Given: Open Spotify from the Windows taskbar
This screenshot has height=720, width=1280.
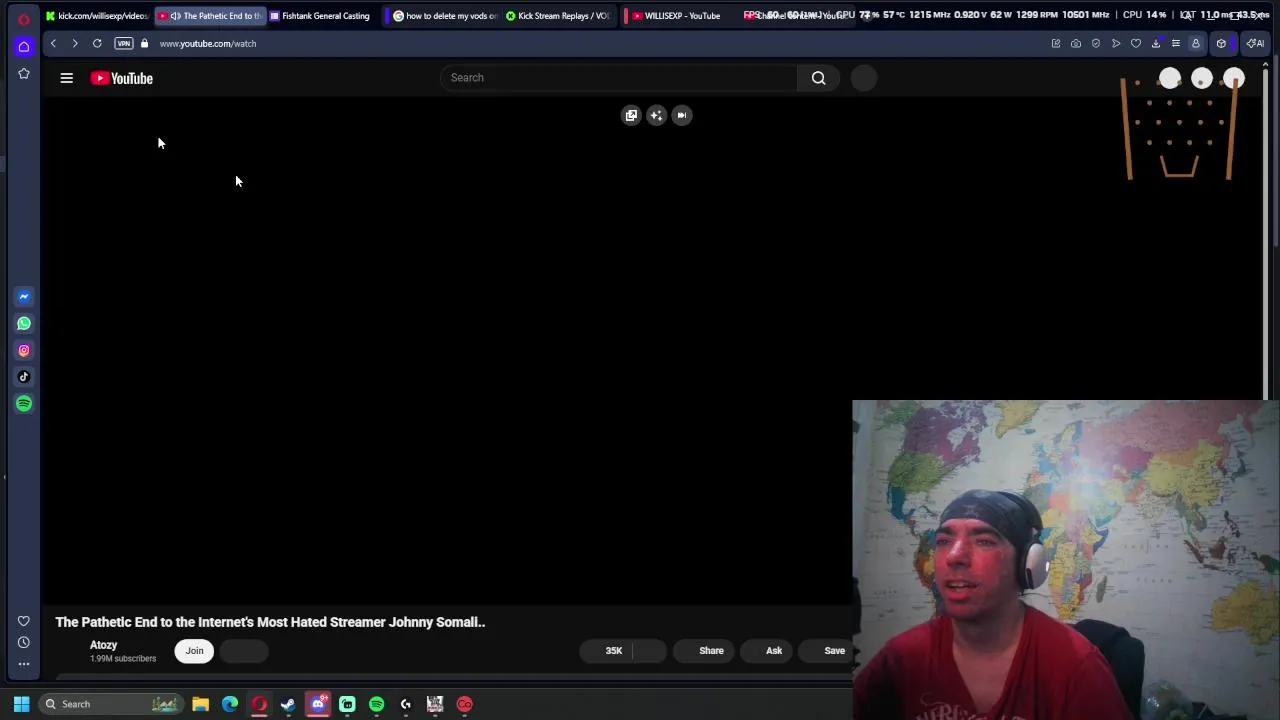Looking at the screenshot, I should coord(376,704).
